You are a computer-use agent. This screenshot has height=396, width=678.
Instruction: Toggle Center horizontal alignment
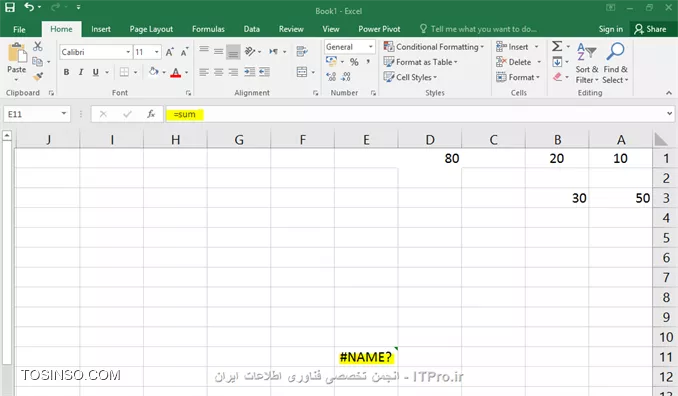219,72
